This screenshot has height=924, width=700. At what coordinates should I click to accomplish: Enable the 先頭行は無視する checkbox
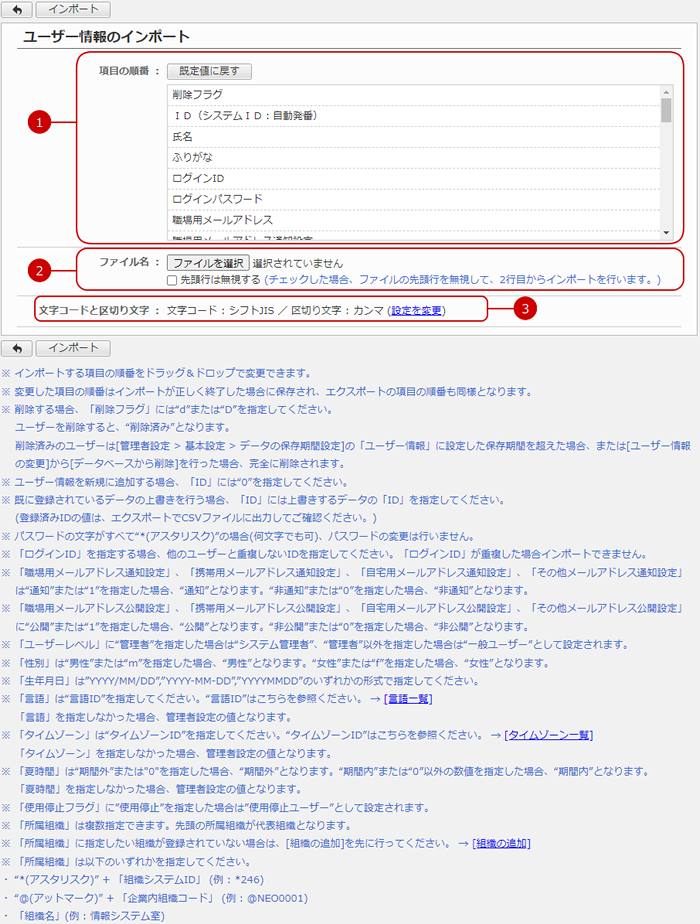click(172, 280)
